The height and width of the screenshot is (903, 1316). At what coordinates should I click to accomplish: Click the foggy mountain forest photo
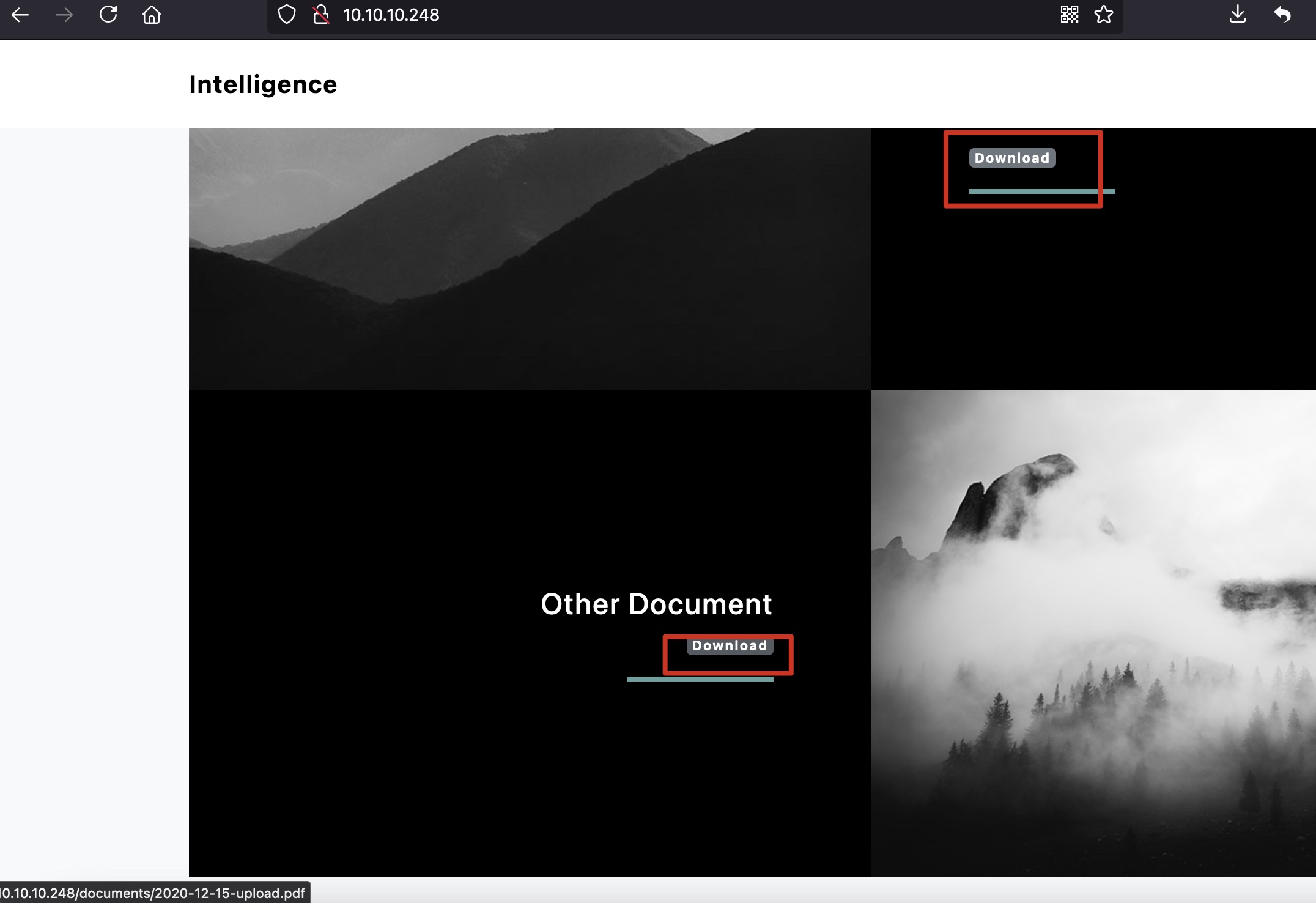click(x=1093, y=633)
